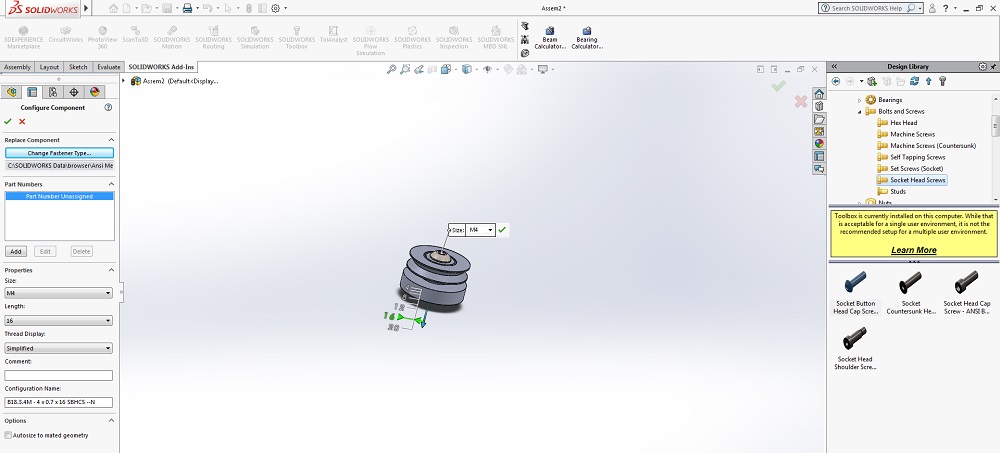Switch to the Evaluate tab
This screenshot has width=1000, height=453.
(109, 67)
